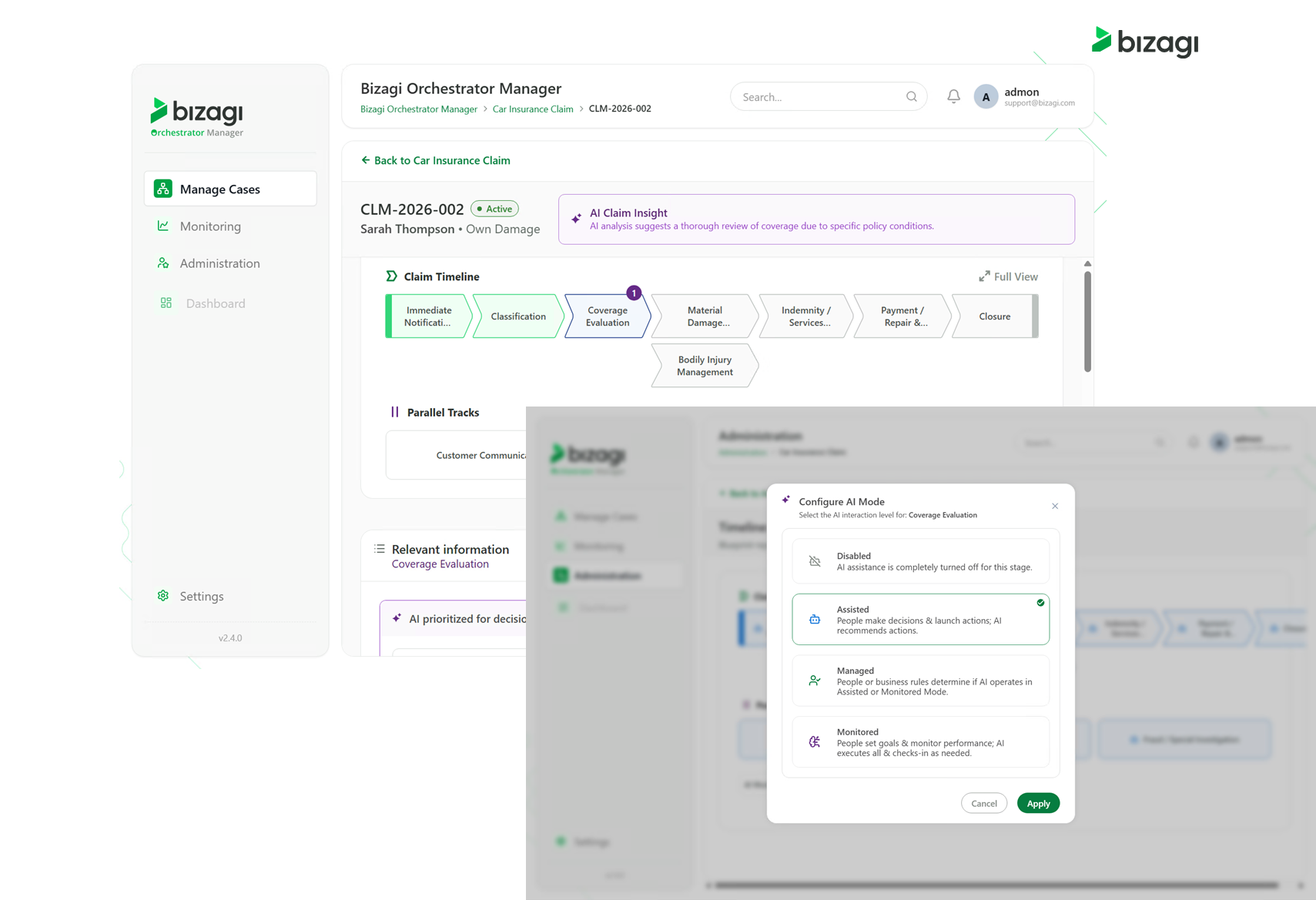Select Indemnity / Services timeline stage
Screen dimensions: 1316x900
[805, 316]
